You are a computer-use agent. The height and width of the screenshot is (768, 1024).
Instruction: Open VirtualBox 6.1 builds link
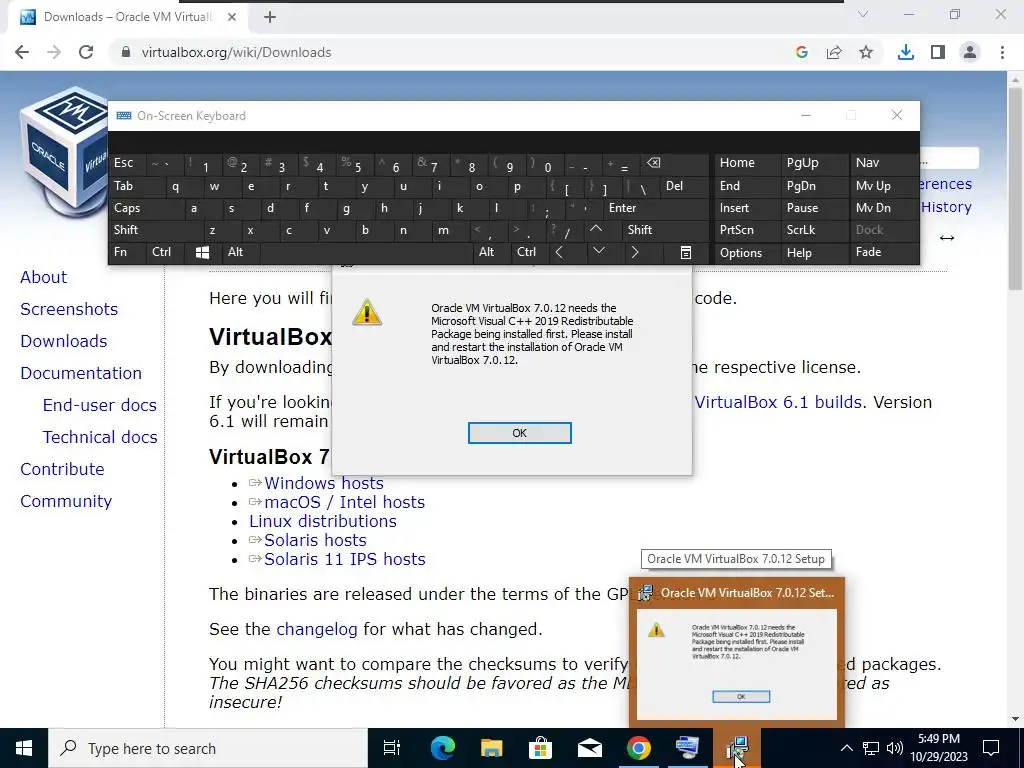[778, 402]
